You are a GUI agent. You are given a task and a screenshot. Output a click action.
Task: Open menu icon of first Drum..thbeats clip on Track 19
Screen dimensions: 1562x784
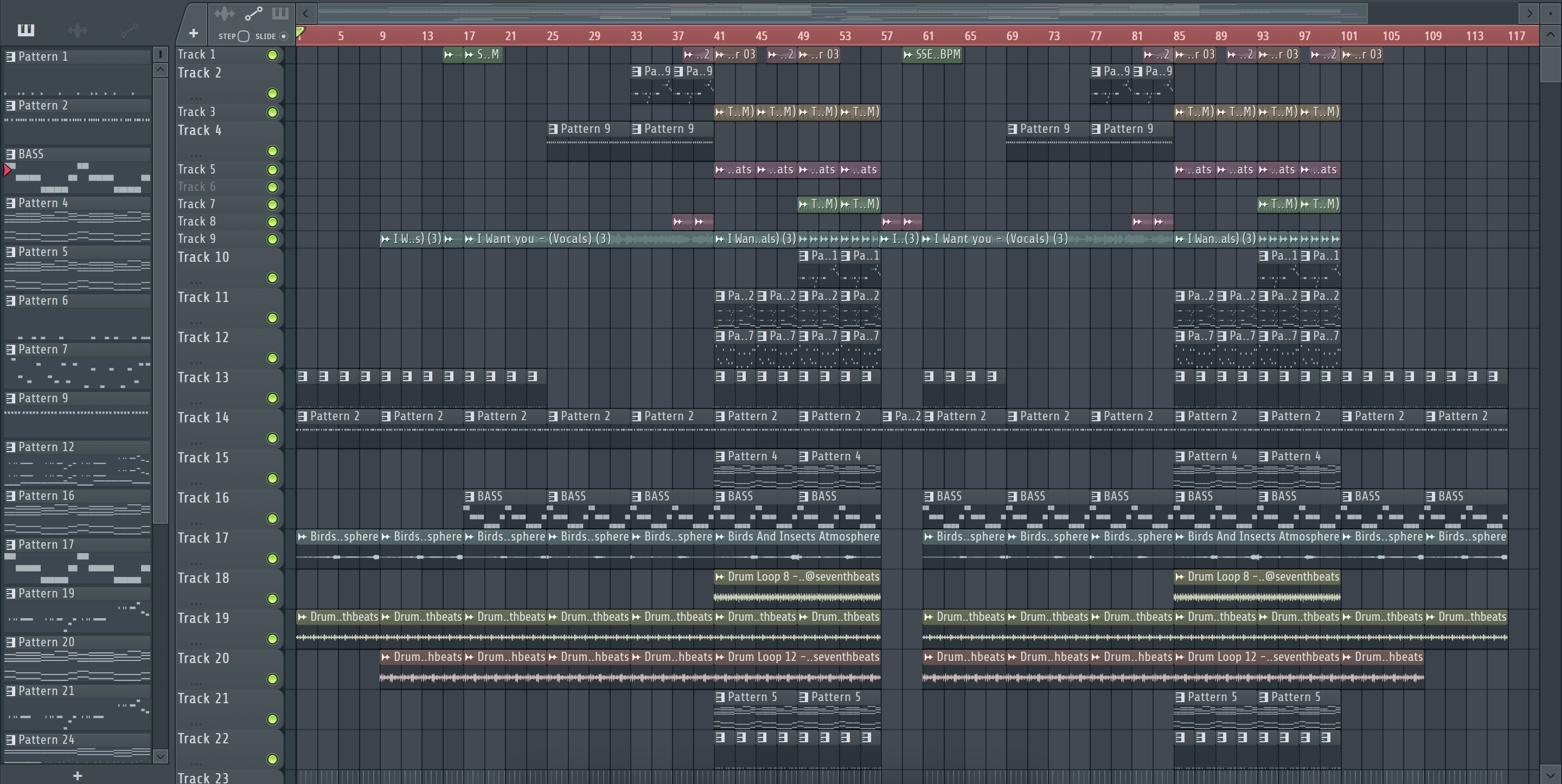(302, 617)
